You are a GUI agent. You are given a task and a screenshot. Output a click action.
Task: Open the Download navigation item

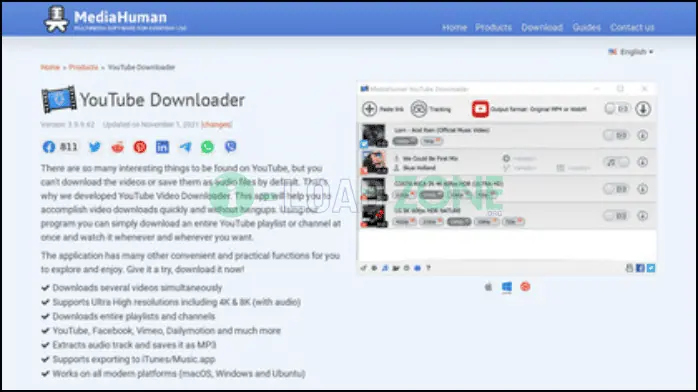[542, 28]
